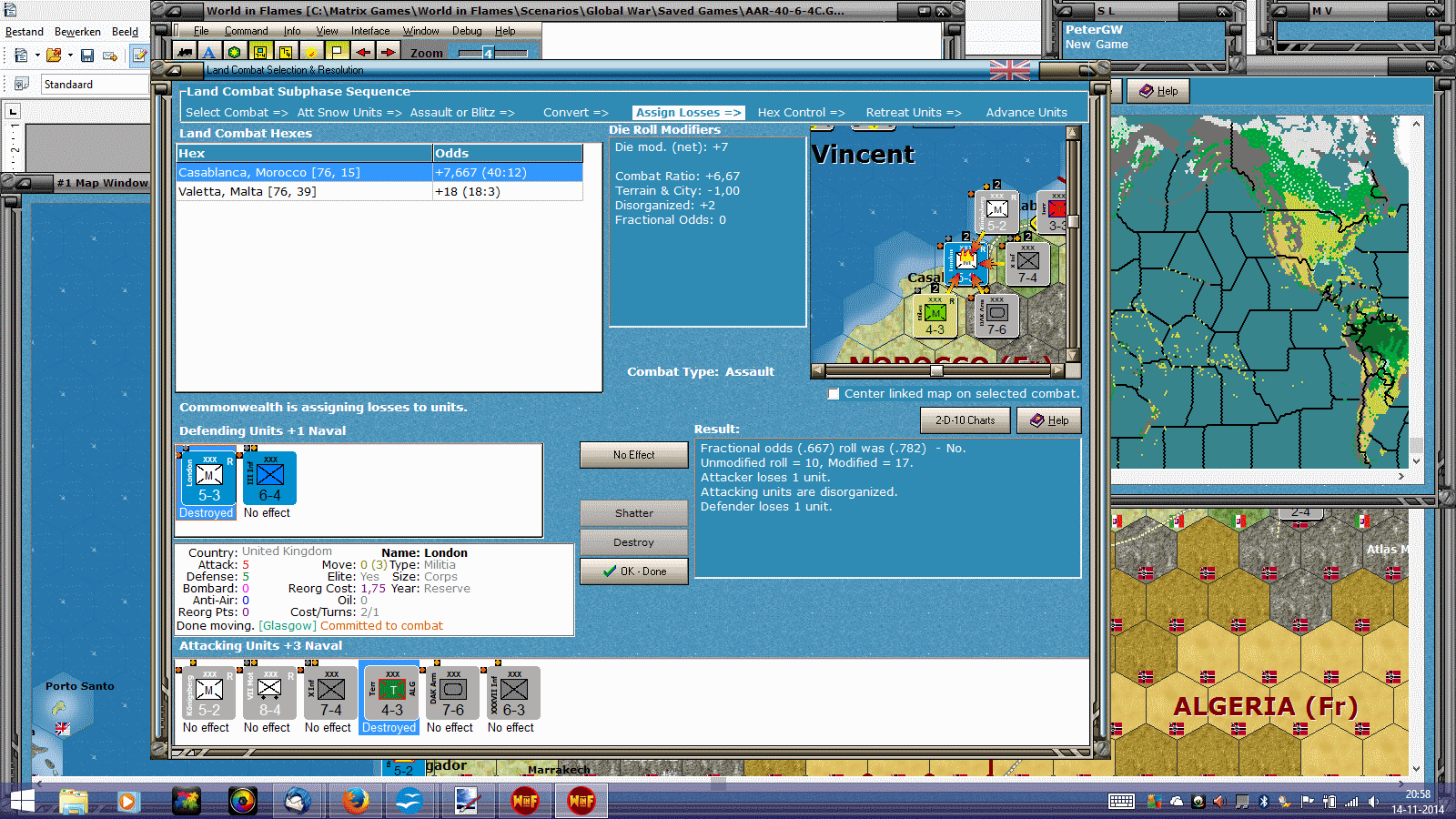Select the 5-2 militia attacking unit
This screenshot has width=1456, height=819.
208,693
